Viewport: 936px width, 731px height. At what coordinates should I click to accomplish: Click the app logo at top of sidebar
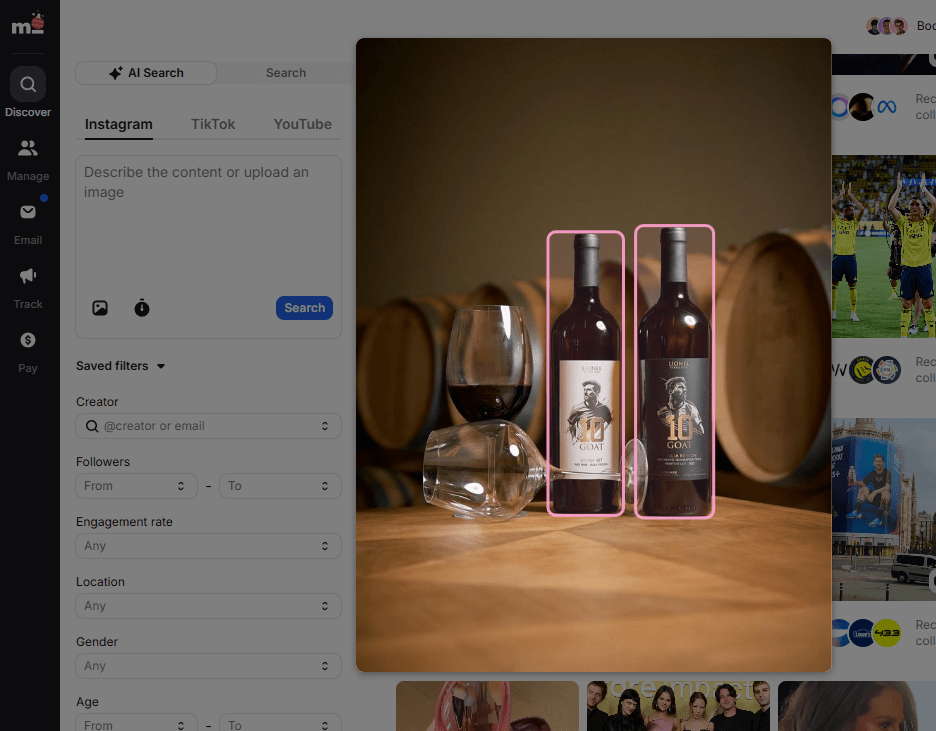click(x=28, y=24)
